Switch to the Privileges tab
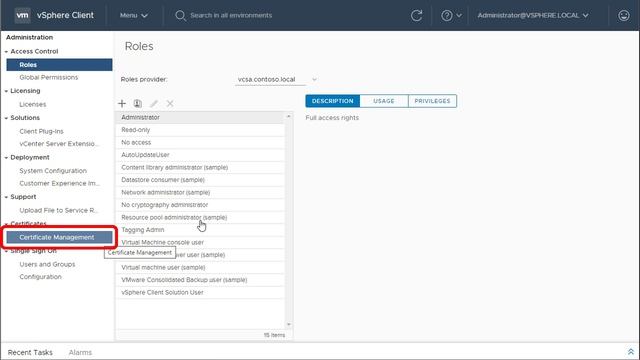 click(x=432, y=101)
